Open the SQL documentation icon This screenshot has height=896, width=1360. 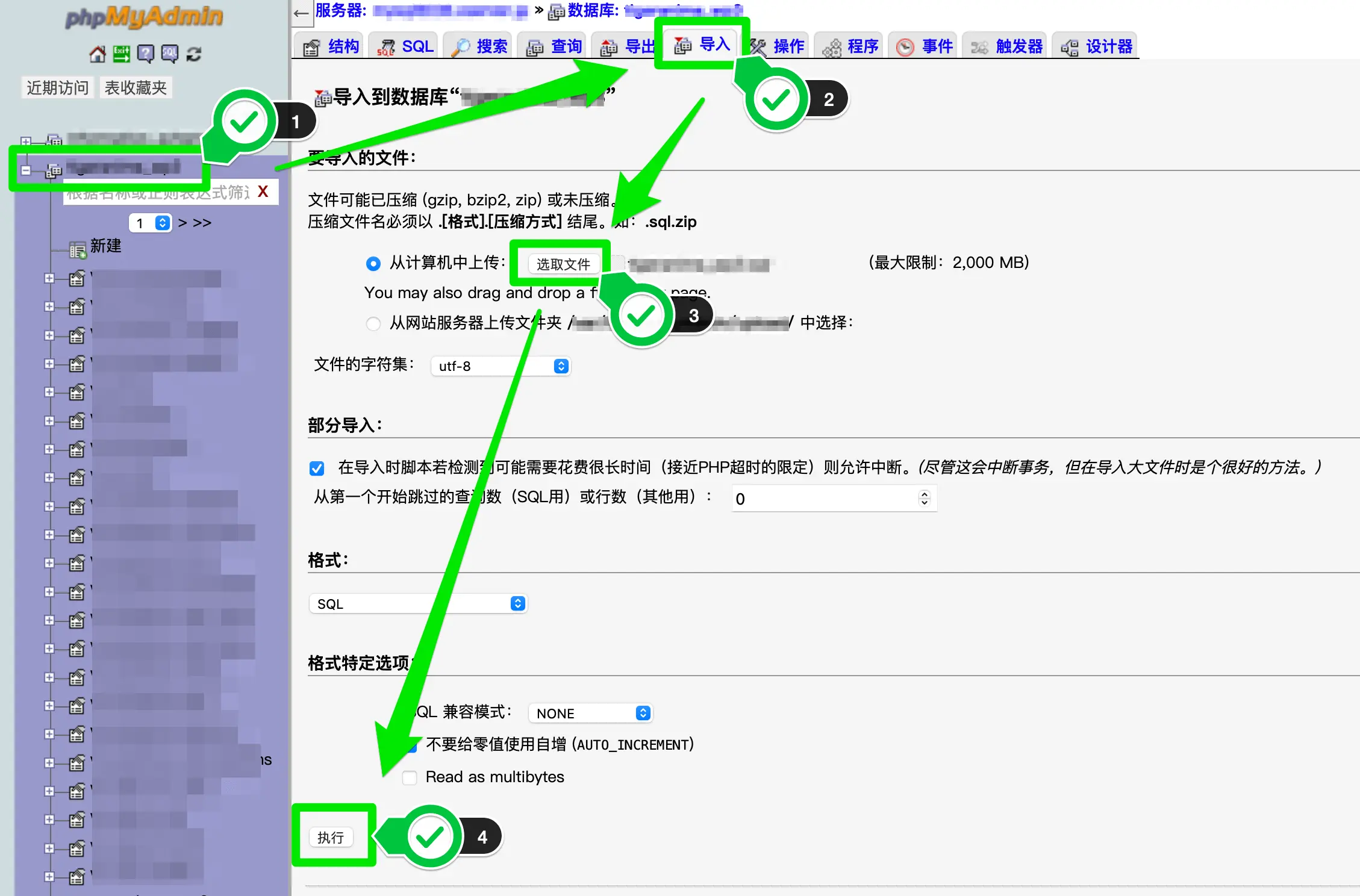pyautogui.click(x=169, y=54)
